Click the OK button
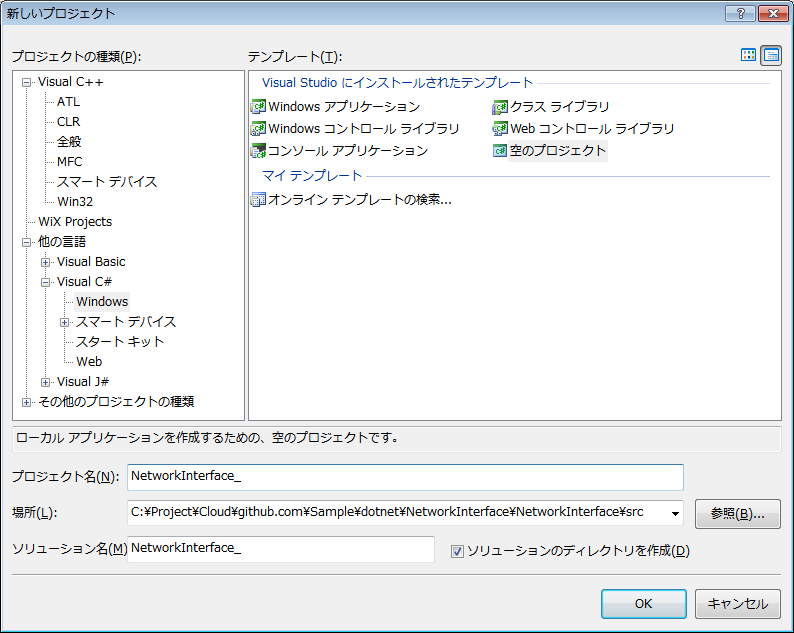The image size is (794, 633). click(644, 604)
